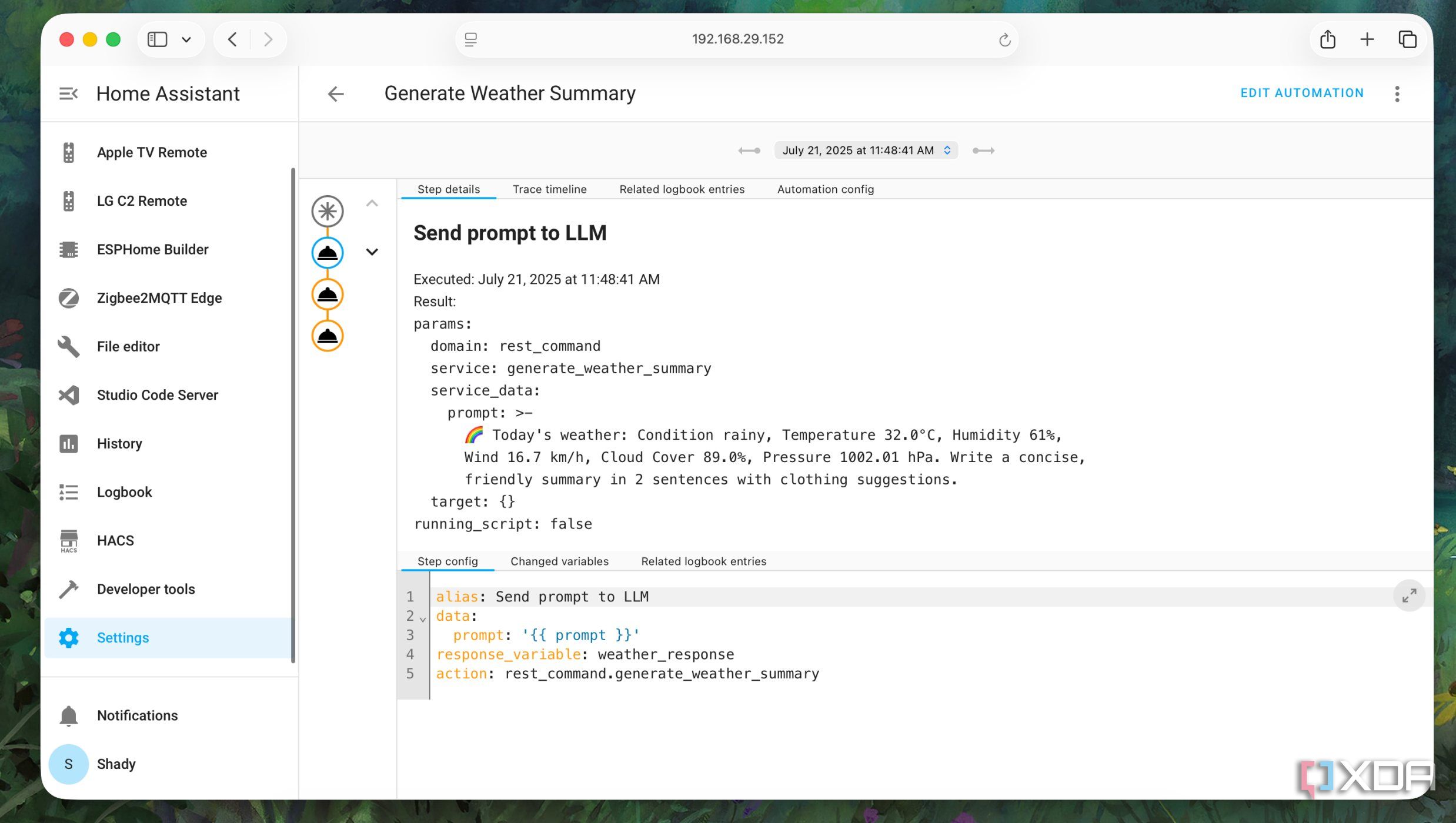Select the last action node in trace graph
The height and width of the screenshot is (823, 1456).
click(x=328, y=336)
